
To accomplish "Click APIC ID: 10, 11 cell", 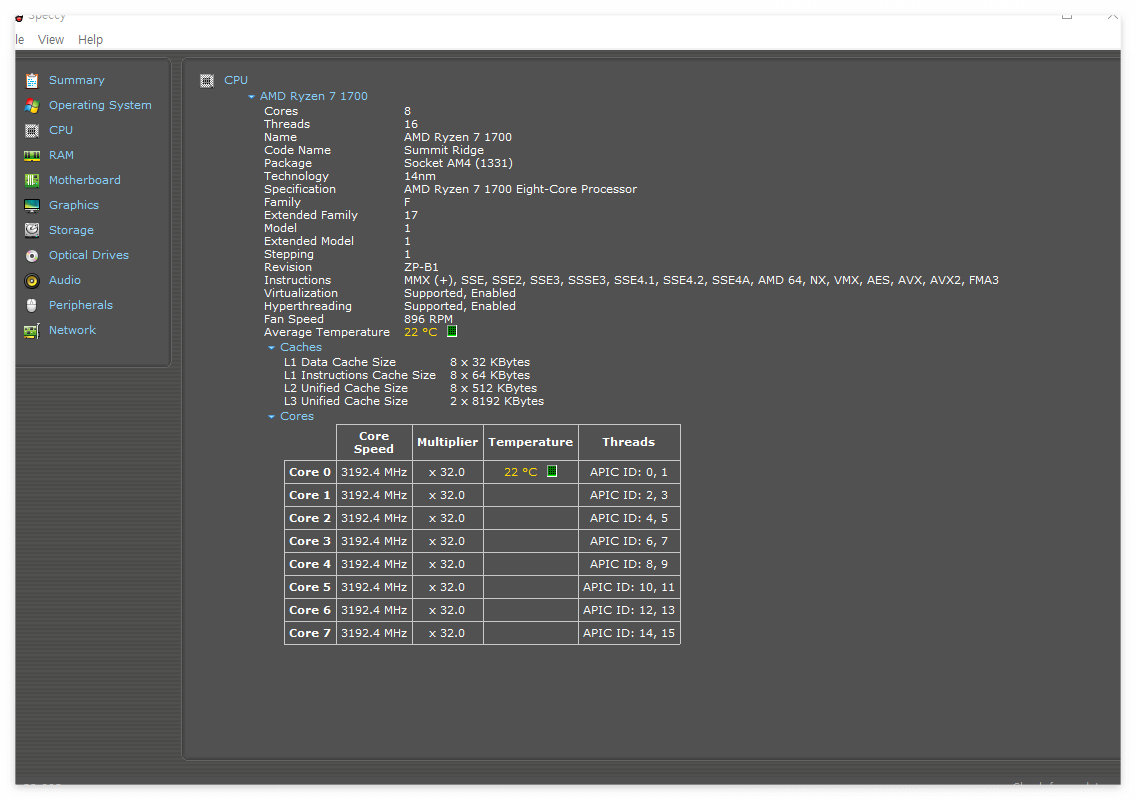I will [629, 588].
